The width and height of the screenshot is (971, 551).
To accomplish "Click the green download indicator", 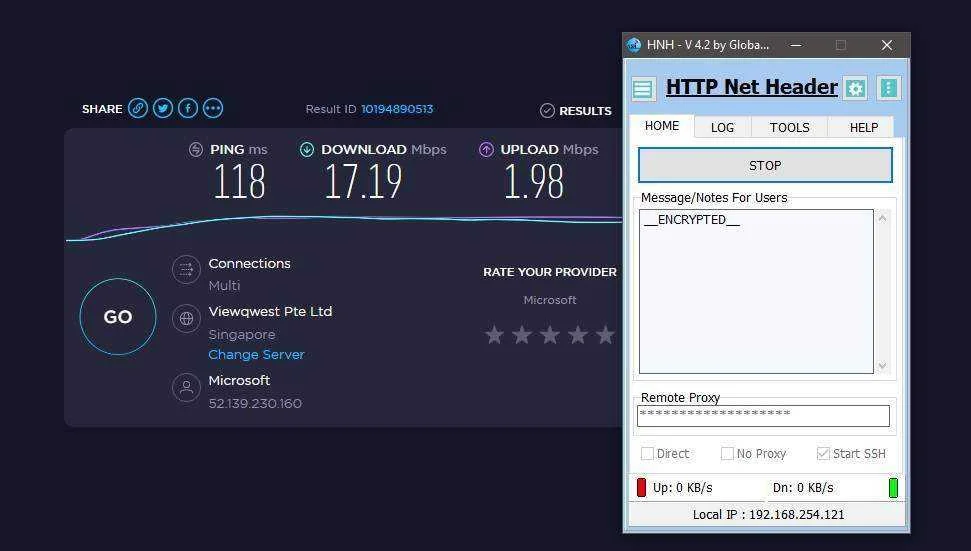I will tap(893, 487).
